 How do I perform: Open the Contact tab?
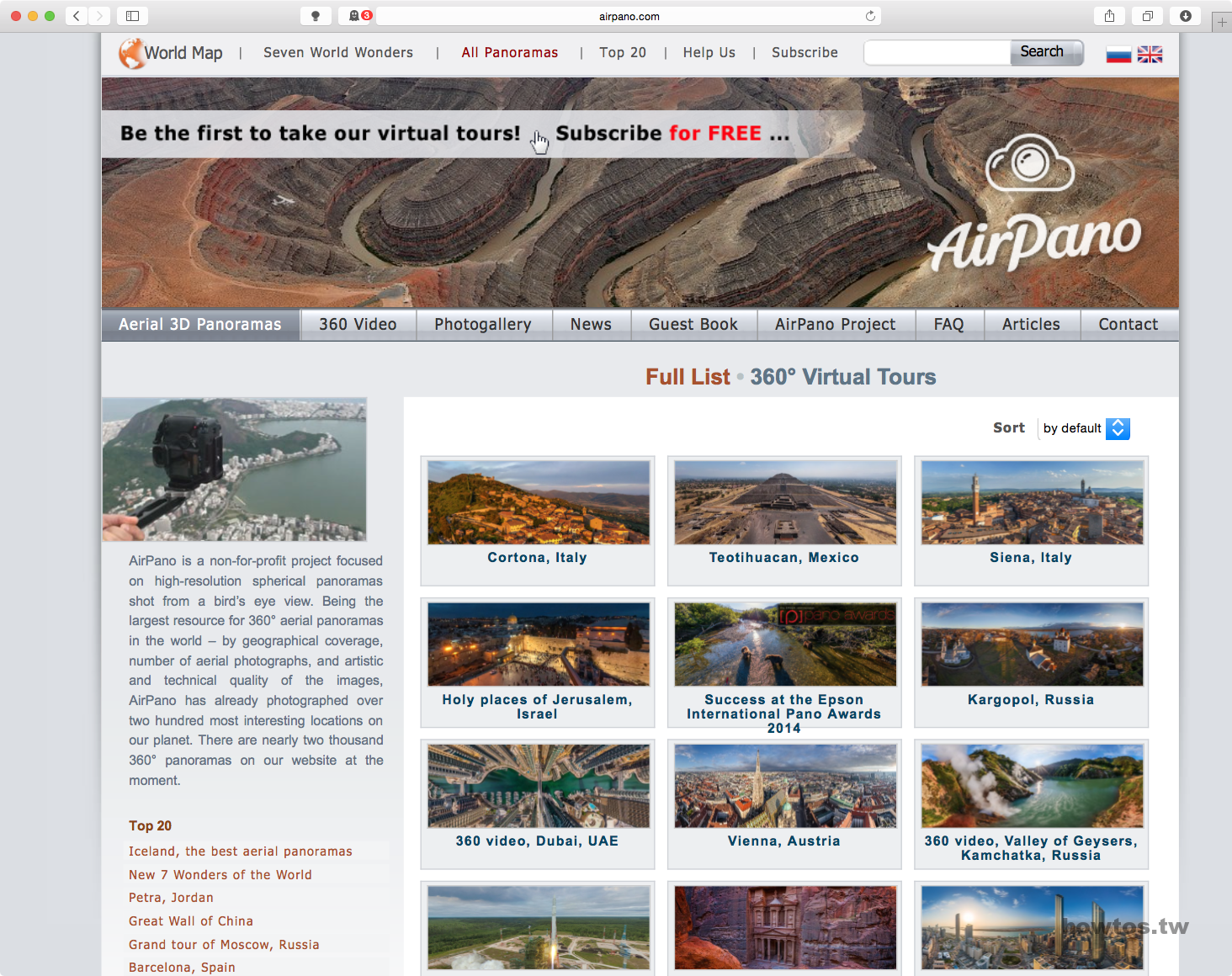coord(1128,325)
